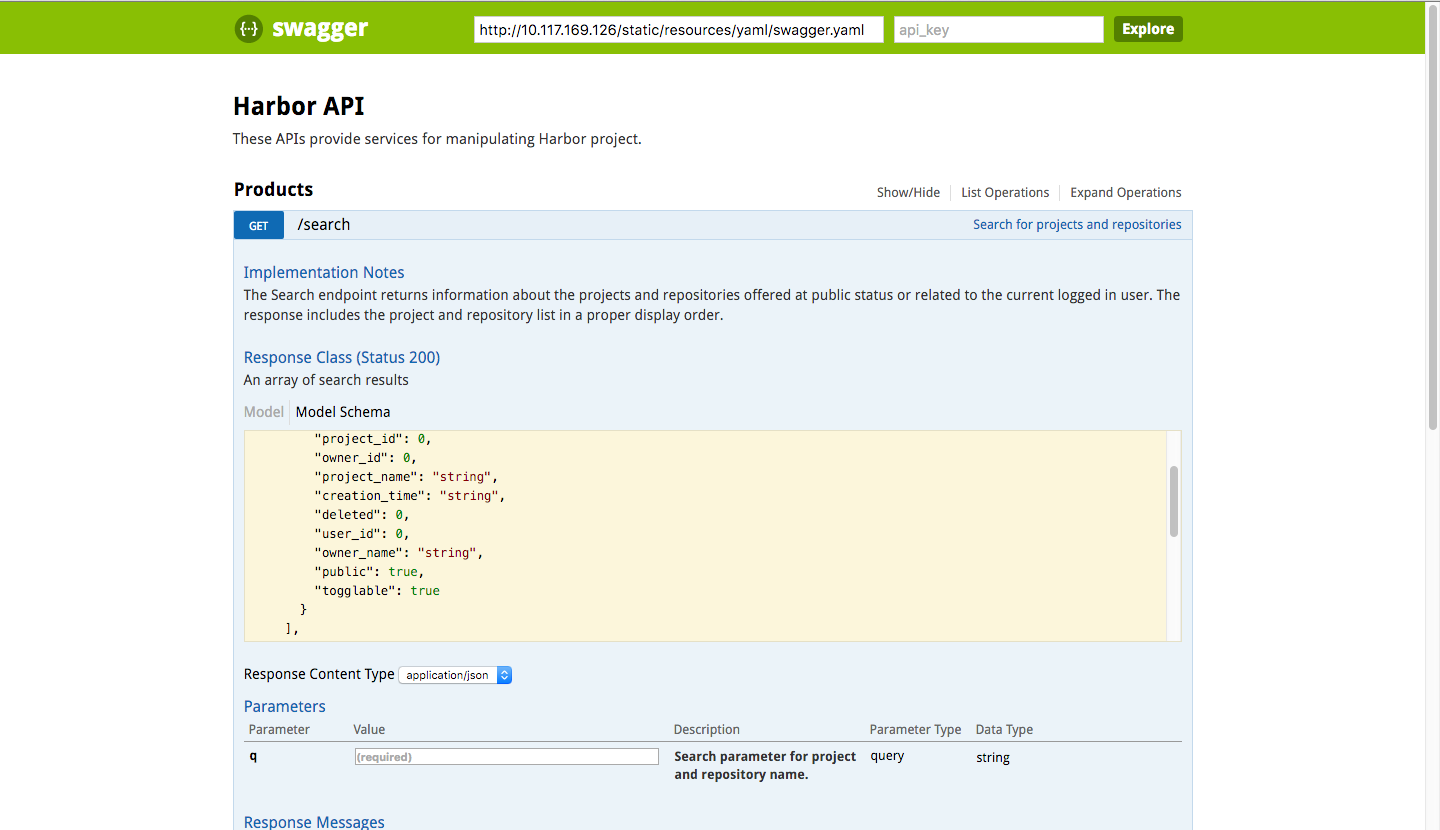1440x830 pixels.
Task: Click the "owner_name" line in schema
Action: point(399,553)
